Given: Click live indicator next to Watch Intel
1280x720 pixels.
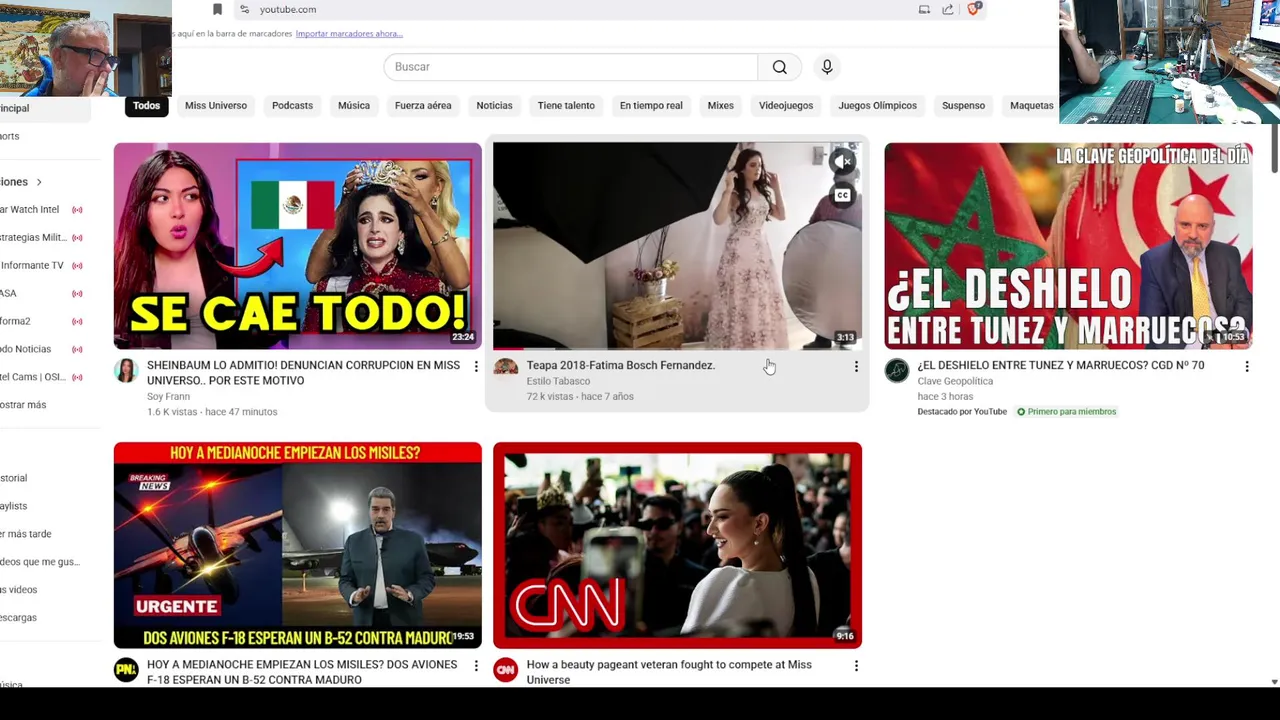Looking at the screenshot, I should 77,210.
